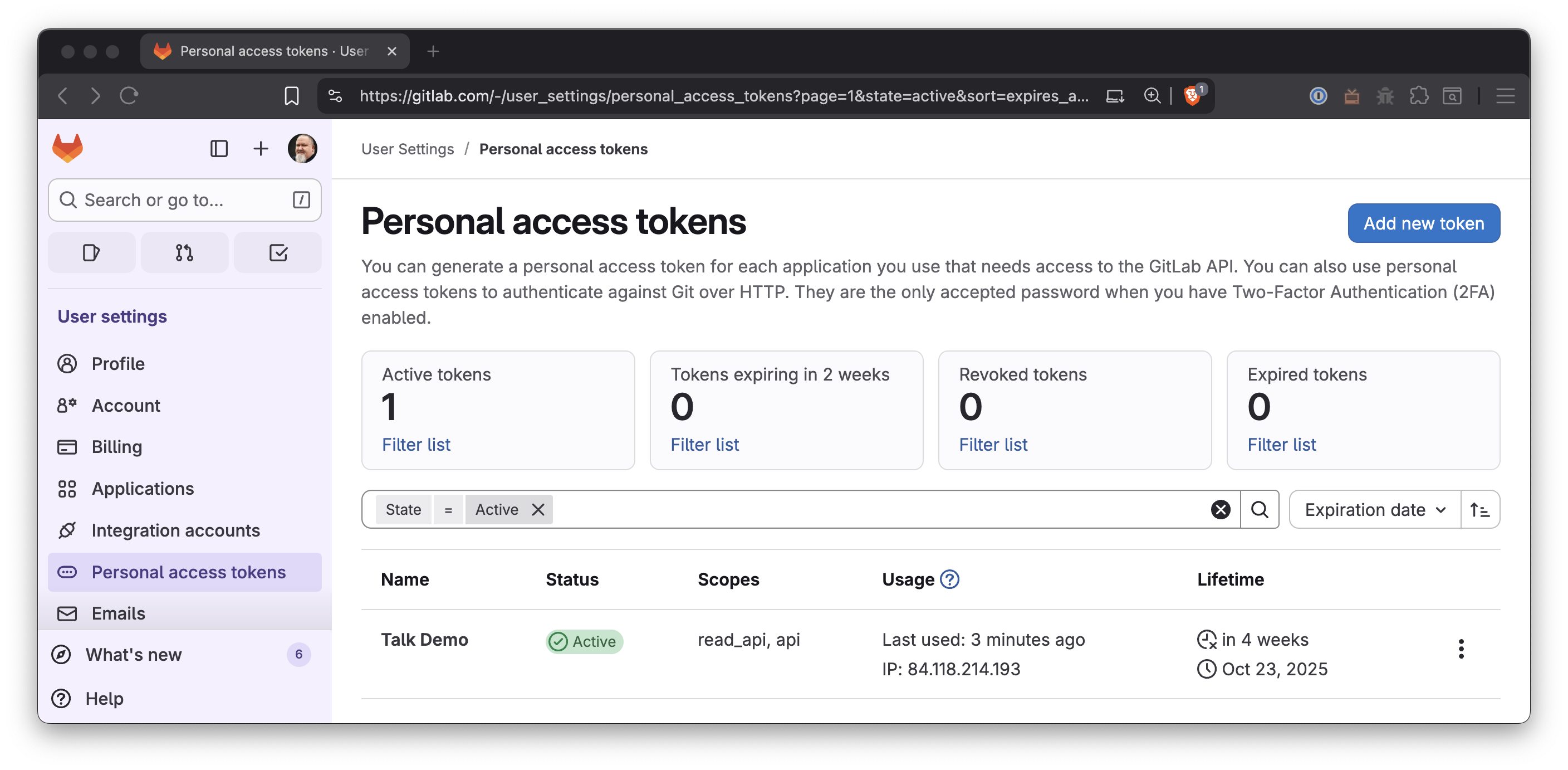
Task: Click the search magnifier button in filter bar
Action: (1260, 509)
